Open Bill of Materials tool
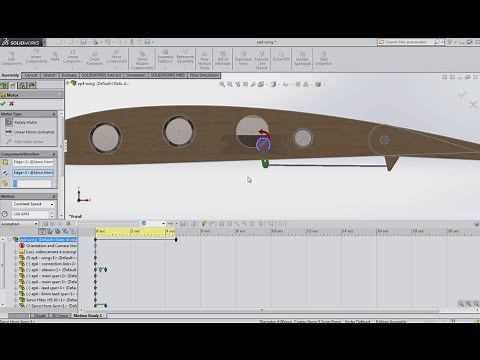The height and width of the screenshot is (360, 480). (223, 58)
